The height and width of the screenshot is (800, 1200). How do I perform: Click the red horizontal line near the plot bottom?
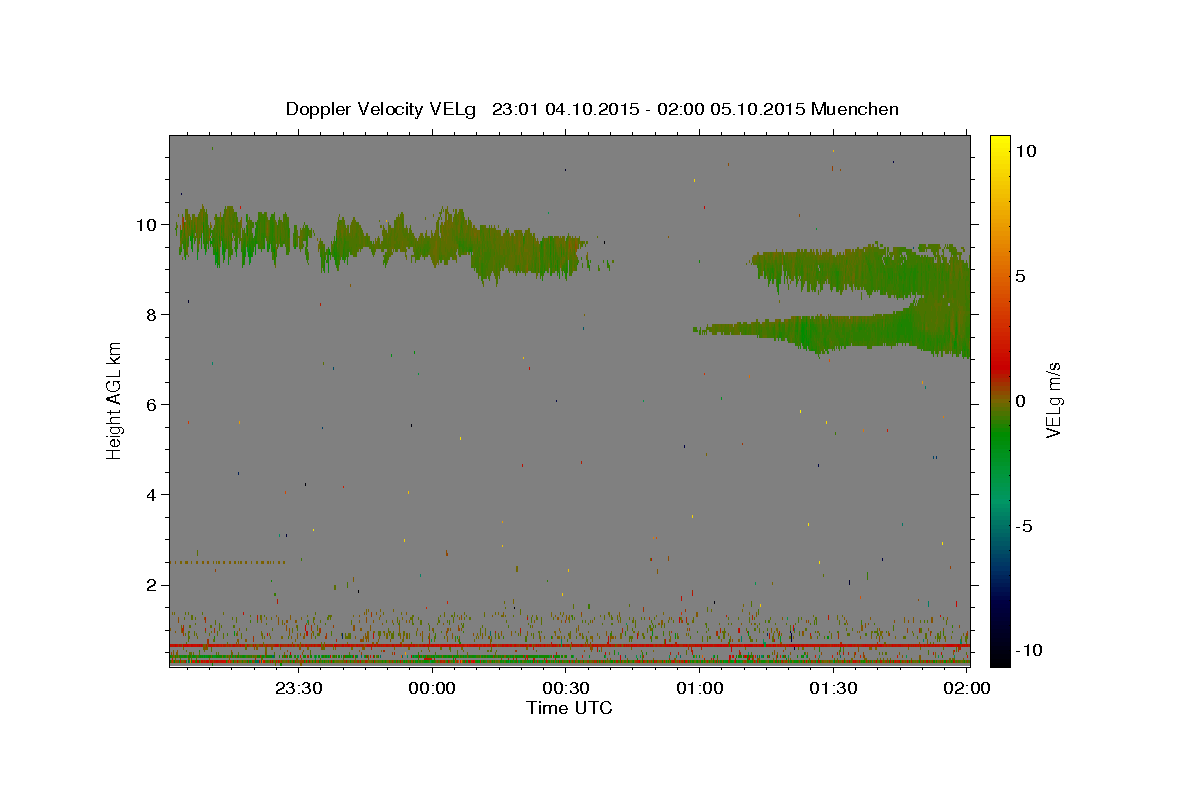click(569, 646)
